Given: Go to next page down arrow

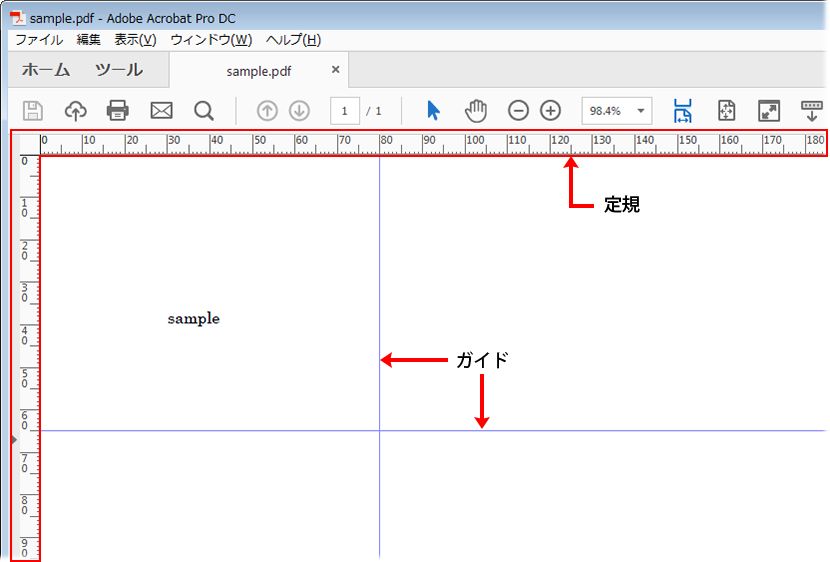Looking at the screenshot, I should [300, 111].
